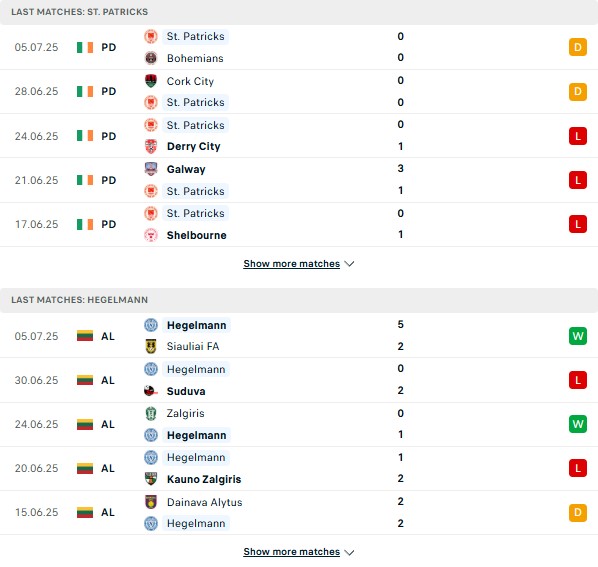The height and width of the screenshot is (567, 598).
Task: Click the red L badge for Galway match
Action: [578, 180]
